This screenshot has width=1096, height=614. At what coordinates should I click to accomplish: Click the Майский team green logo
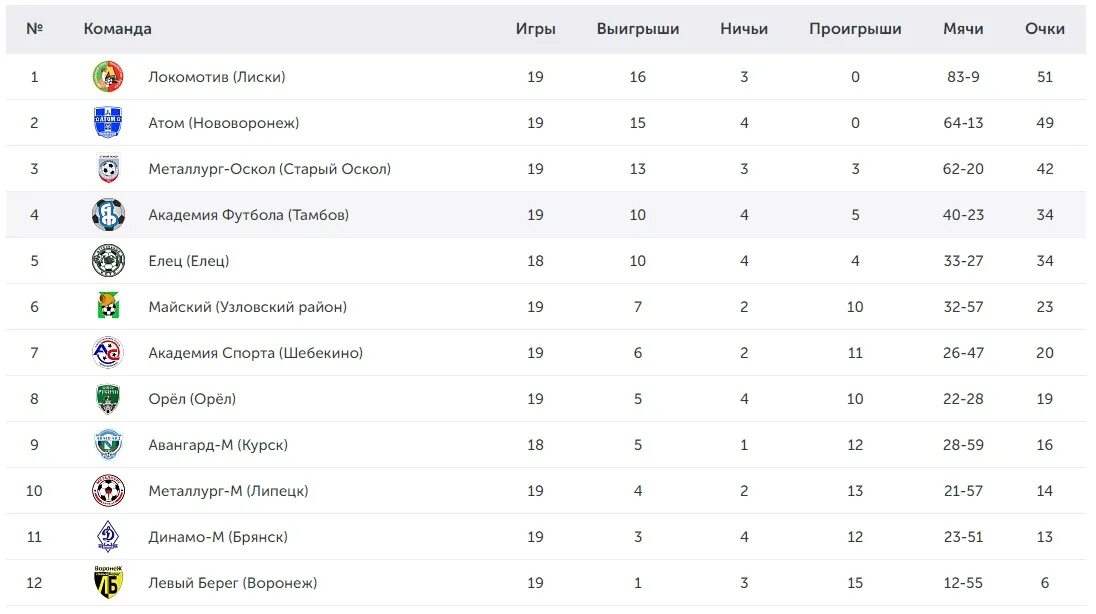(108, 306)
